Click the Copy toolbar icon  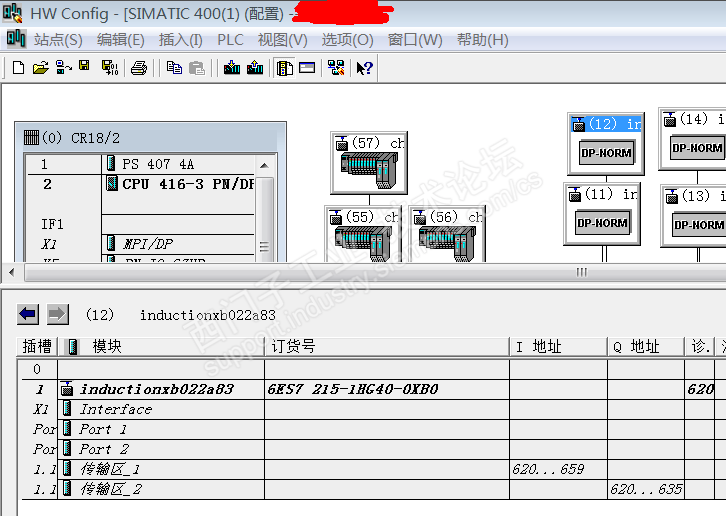point(174,68)
